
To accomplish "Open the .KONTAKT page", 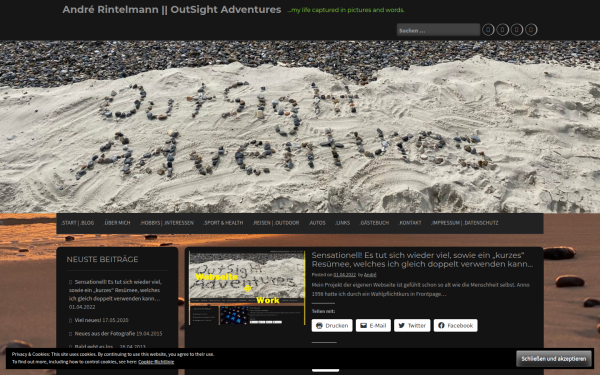I will point(410,223).
